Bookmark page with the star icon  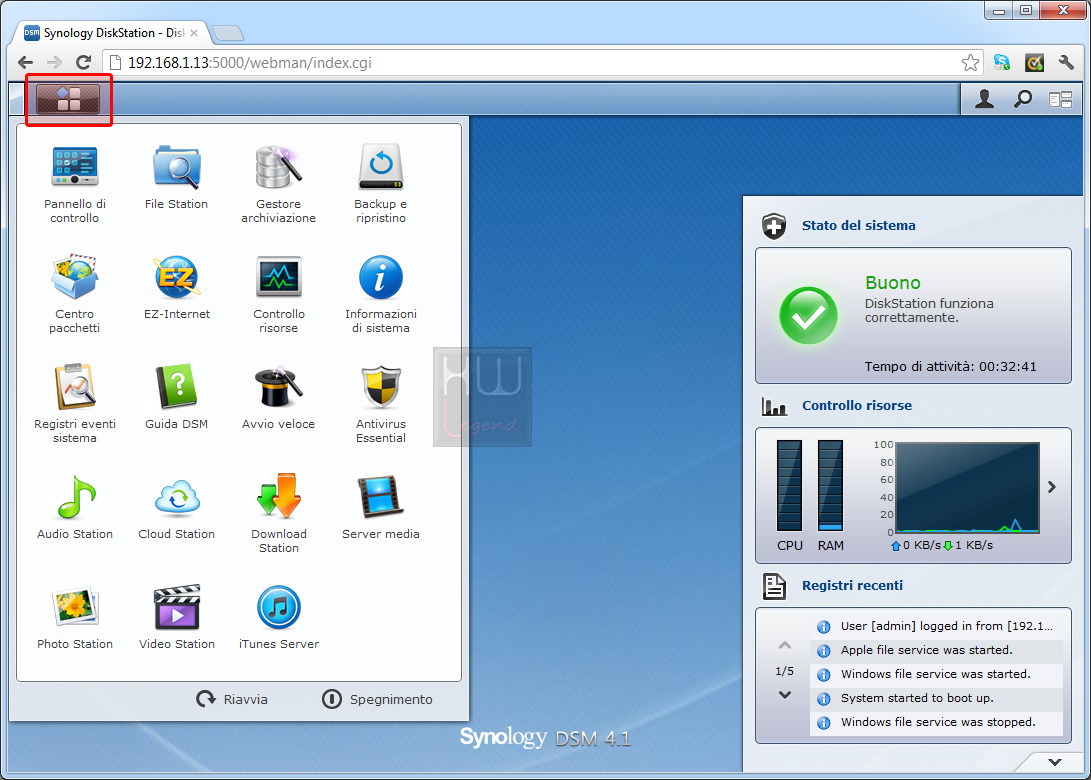coord(970,63)
